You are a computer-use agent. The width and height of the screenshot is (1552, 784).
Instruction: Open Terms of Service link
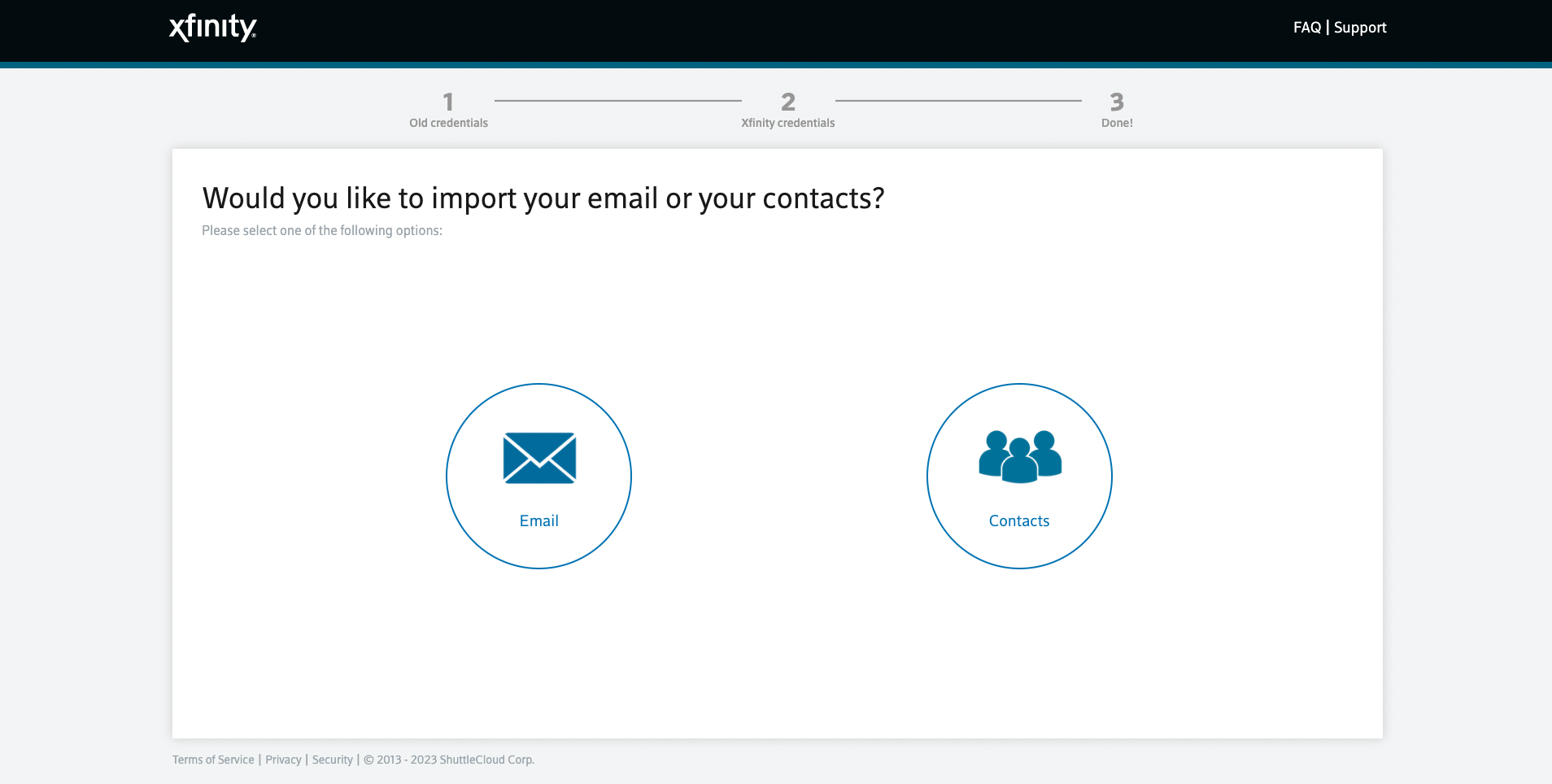coord(213,760)
